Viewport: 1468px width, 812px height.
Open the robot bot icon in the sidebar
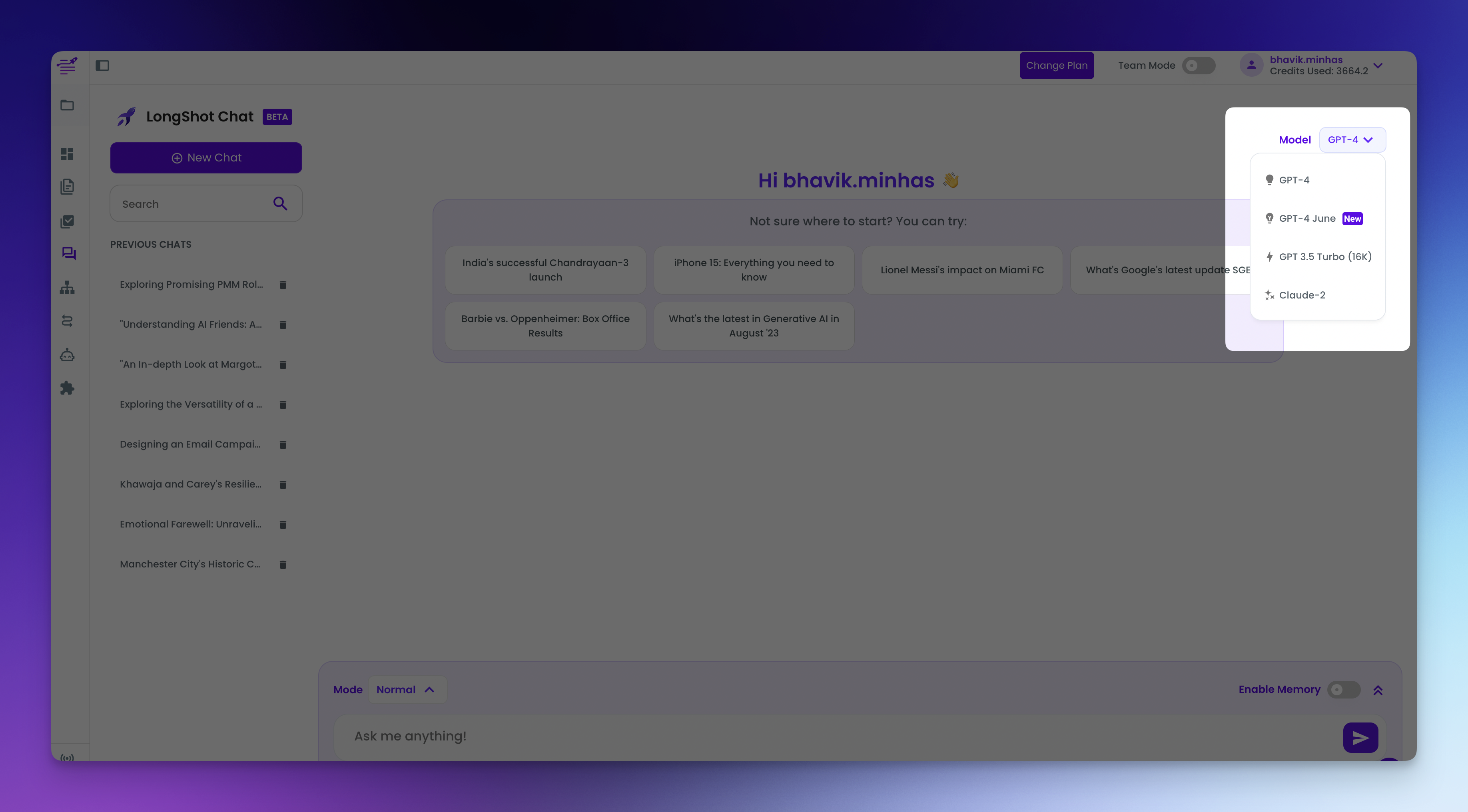(67, 355)
